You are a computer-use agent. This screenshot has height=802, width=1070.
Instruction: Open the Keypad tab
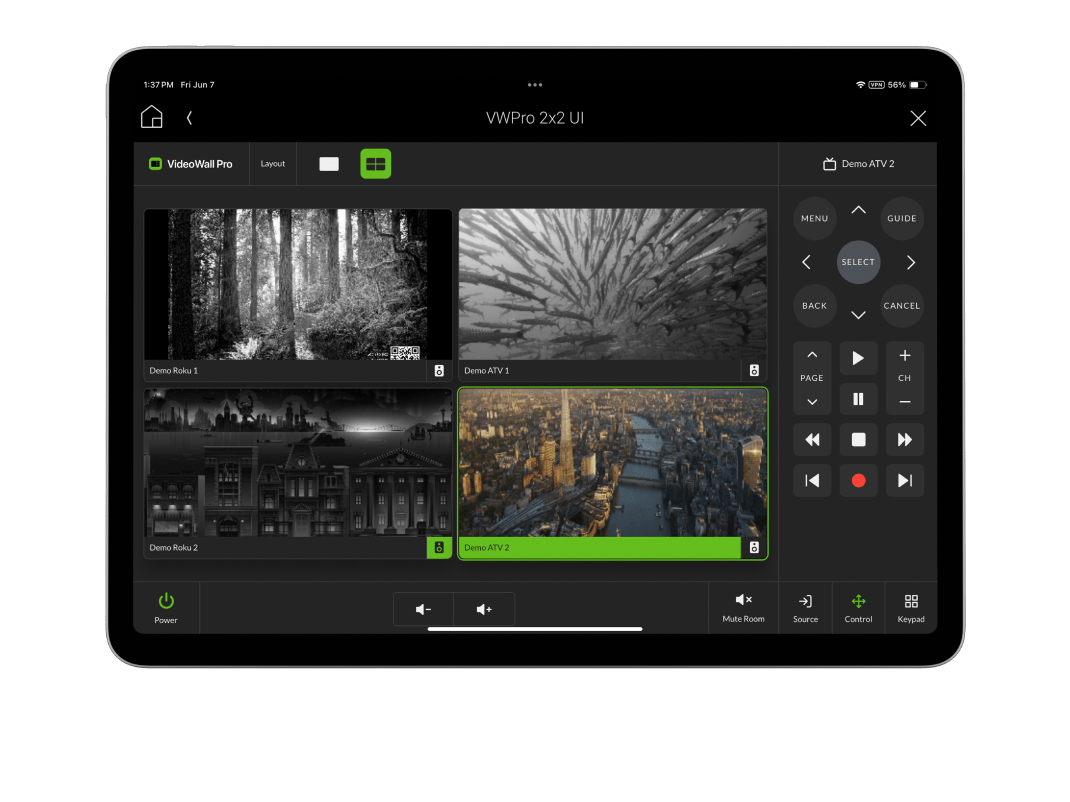point(910,607)
